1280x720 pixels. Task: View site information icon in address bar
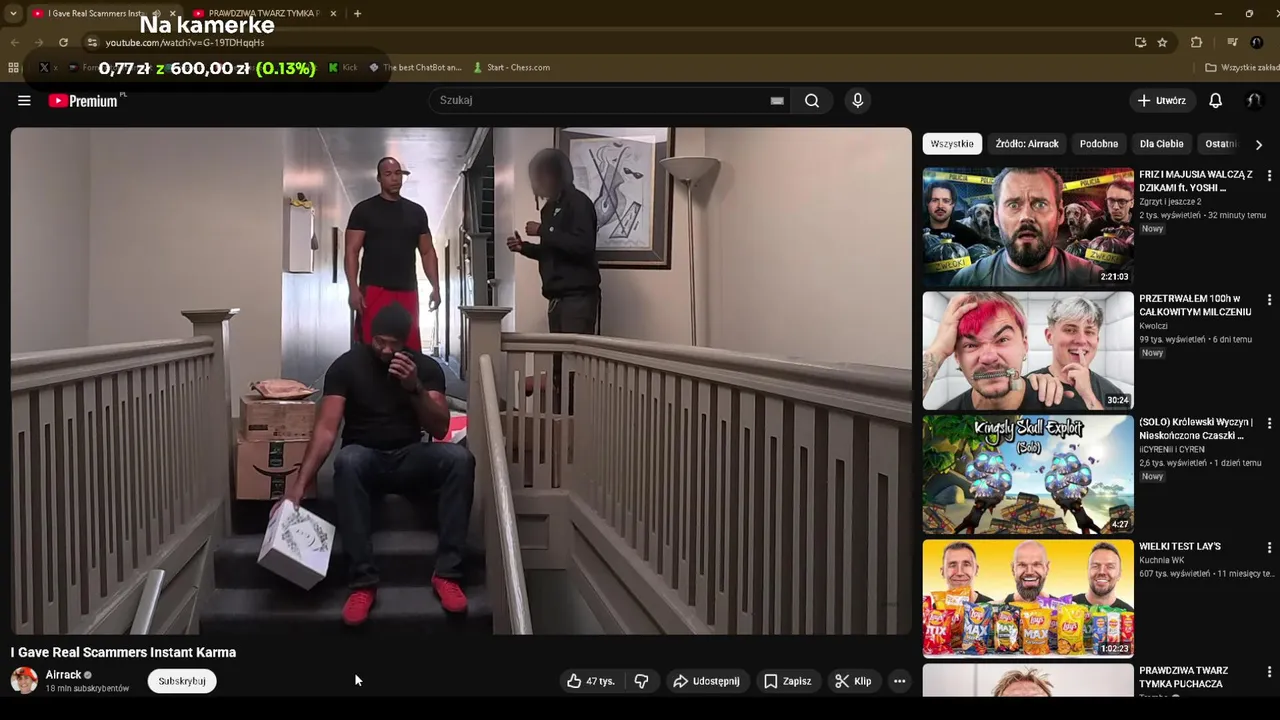click(x=92, y=42)
